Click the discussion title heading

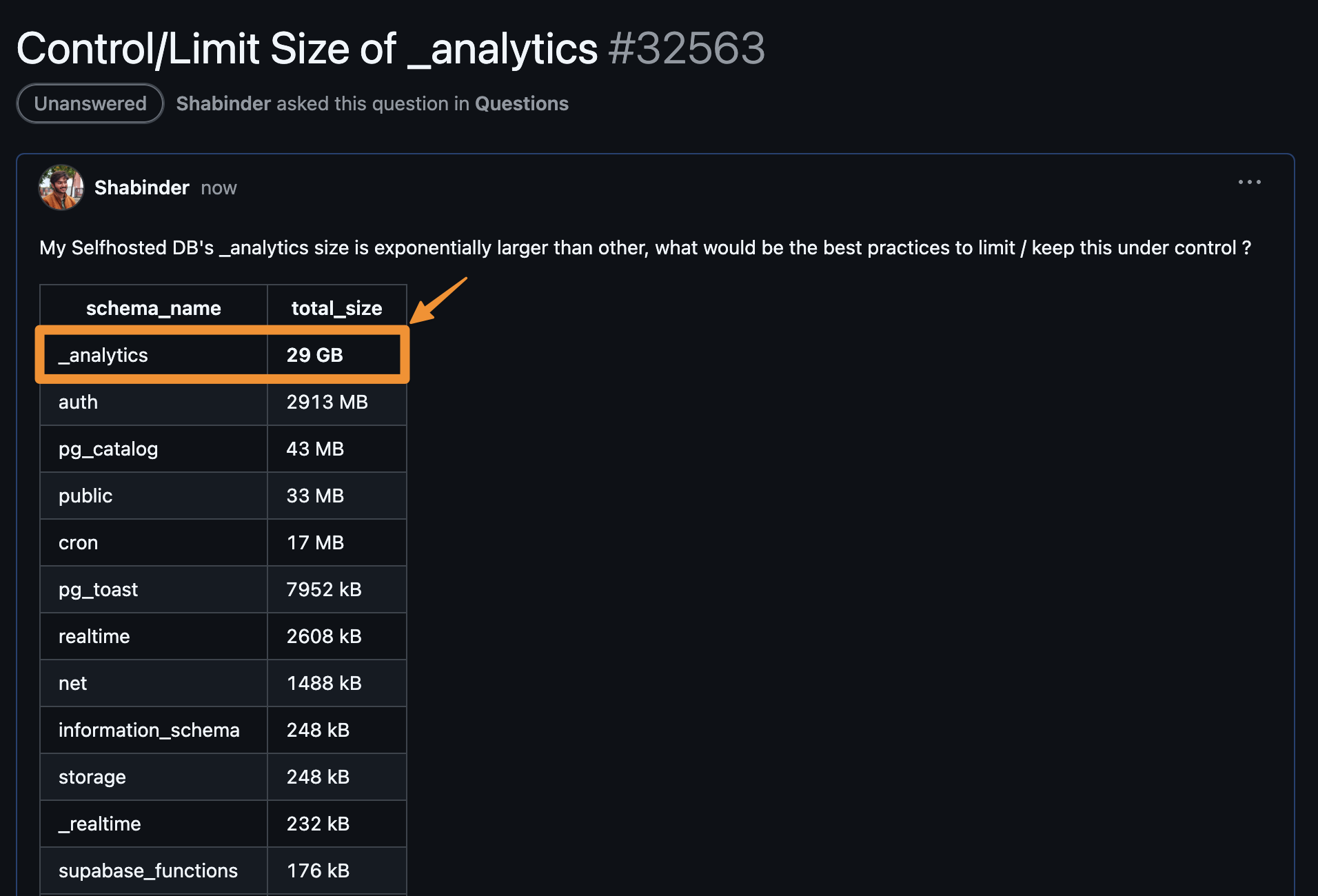point(307,49)
